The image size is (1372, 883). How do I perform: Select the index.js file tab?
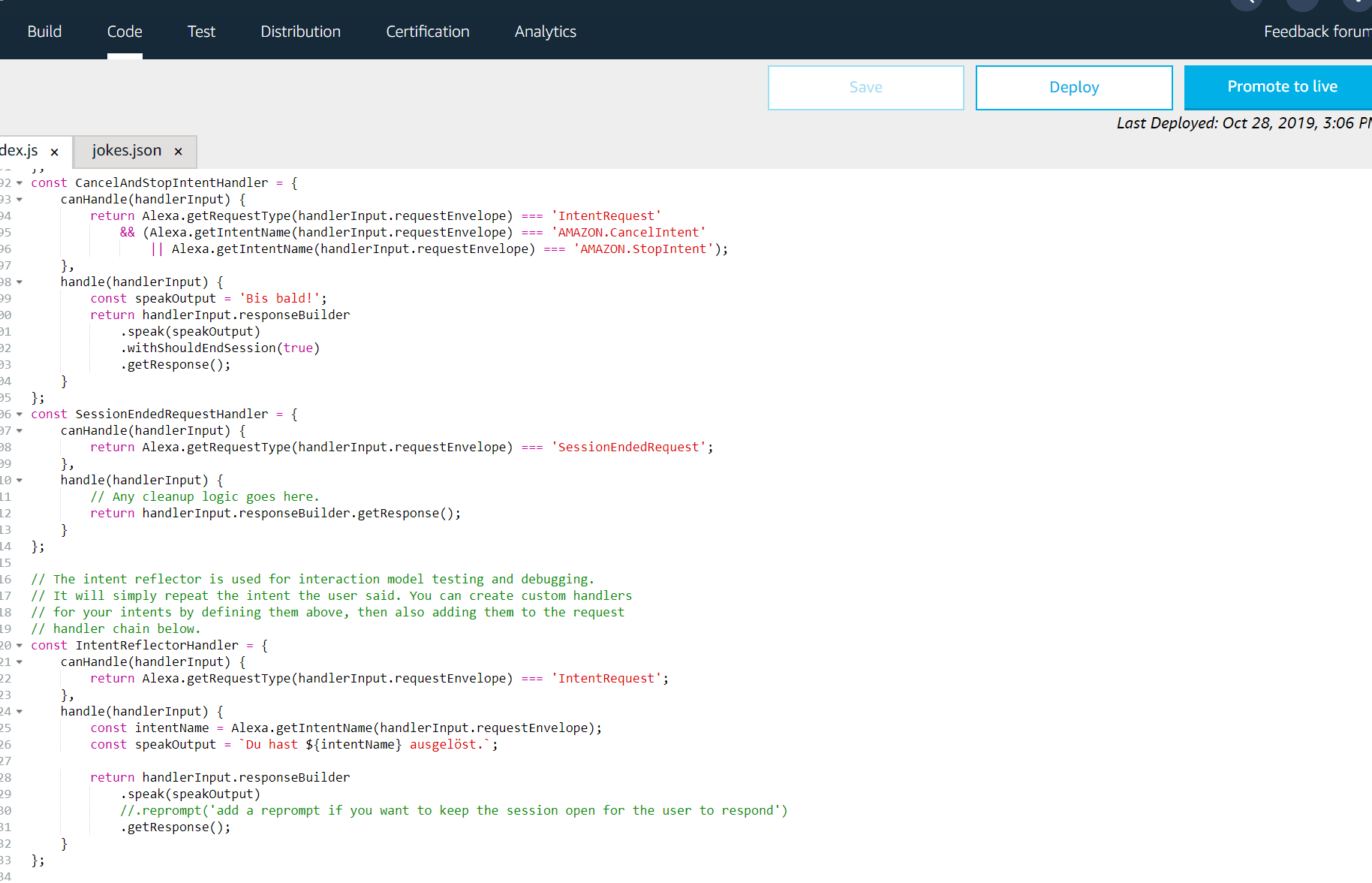point(19,151)
